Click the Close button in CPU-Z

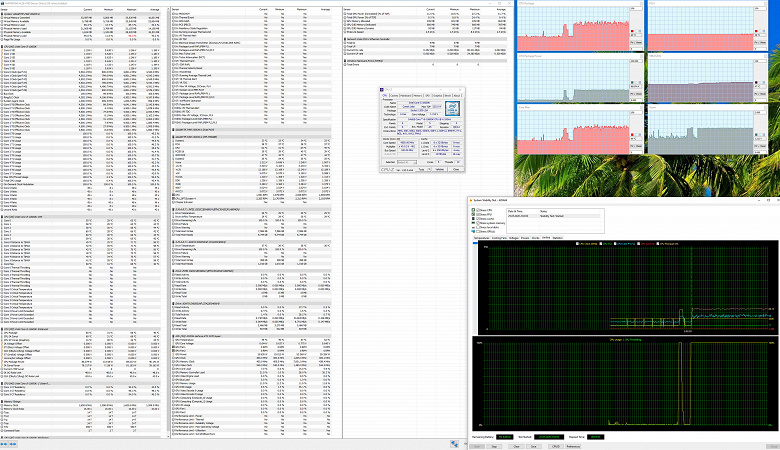coord(456,170)
